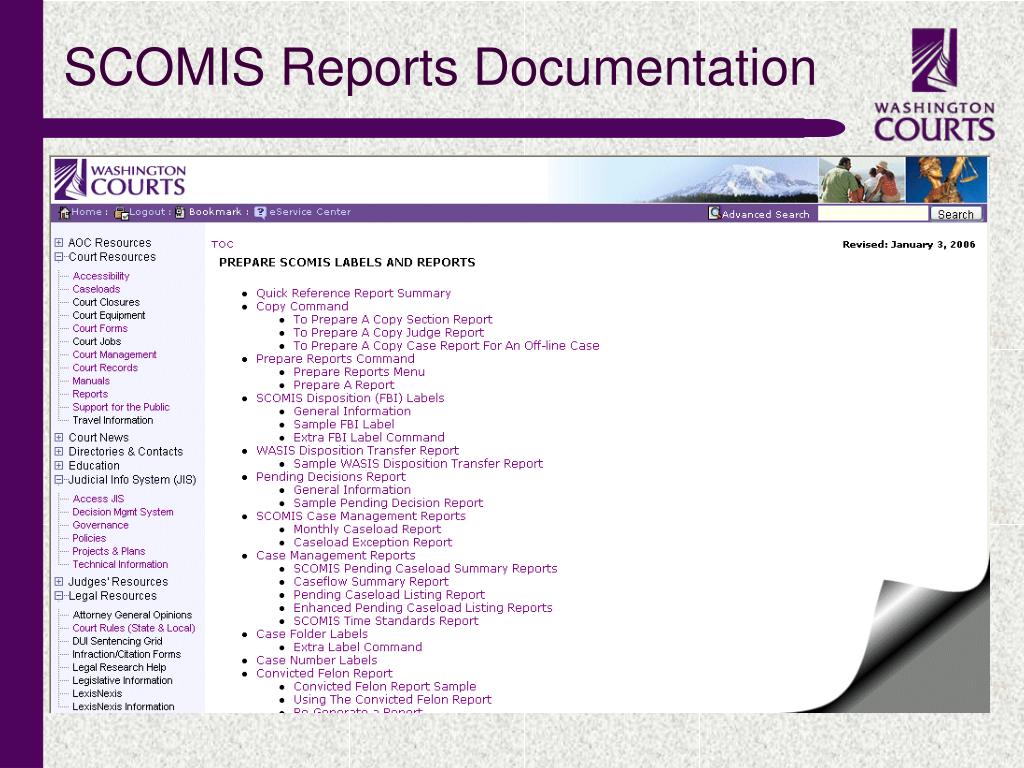Select Legal Research Help in sidebar
Viewport: 1024px width, 768px height.
(x=119, y=667)
